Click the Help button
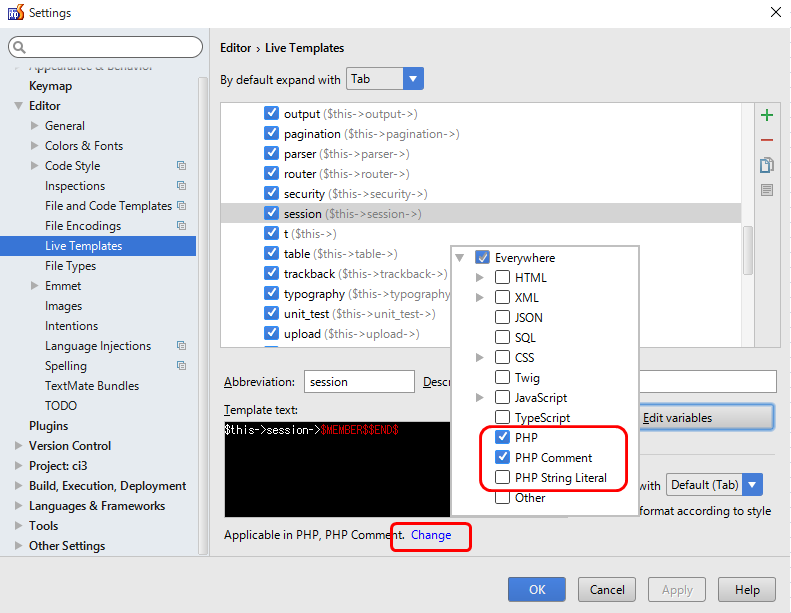Viewport: 791px width, 613px height. (747, 589)
